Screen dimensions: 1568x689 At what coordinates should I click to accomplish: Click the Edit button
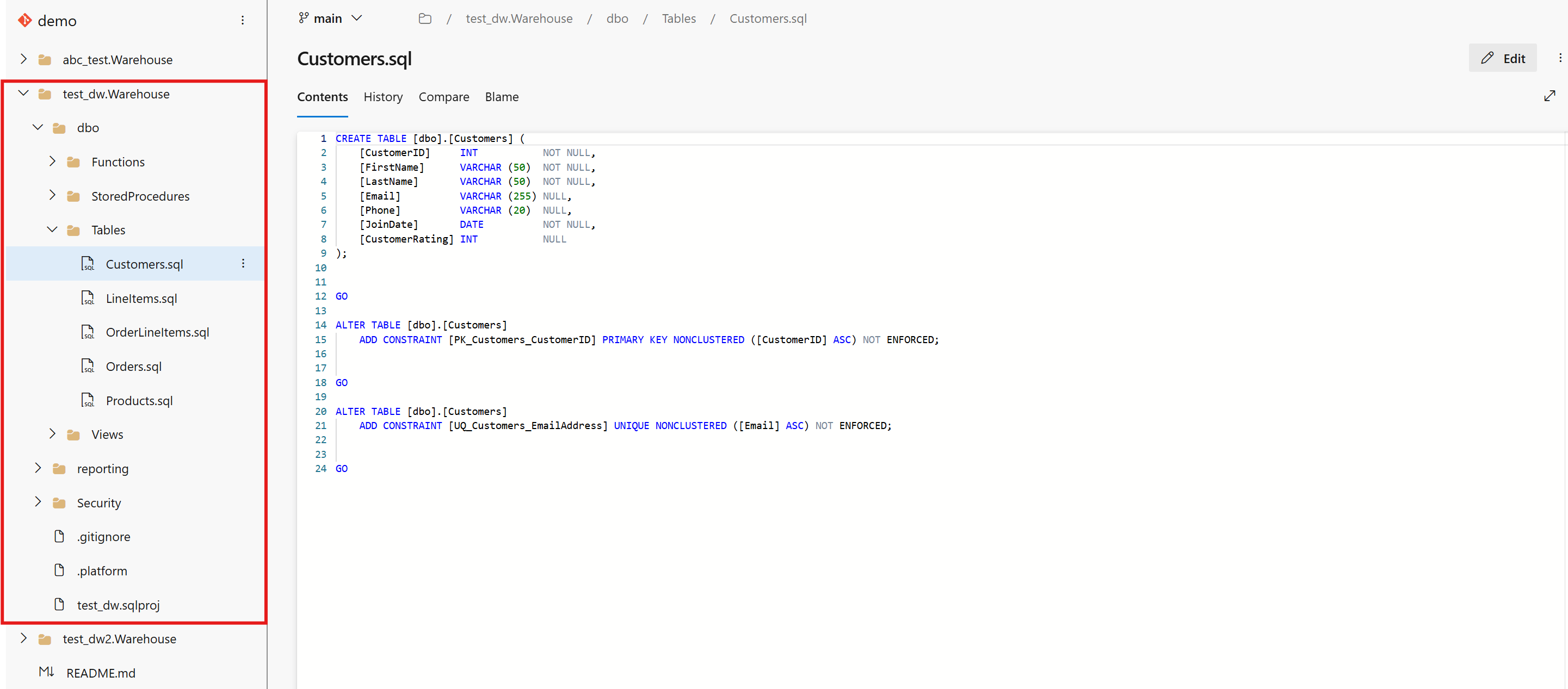point(1502,58)
